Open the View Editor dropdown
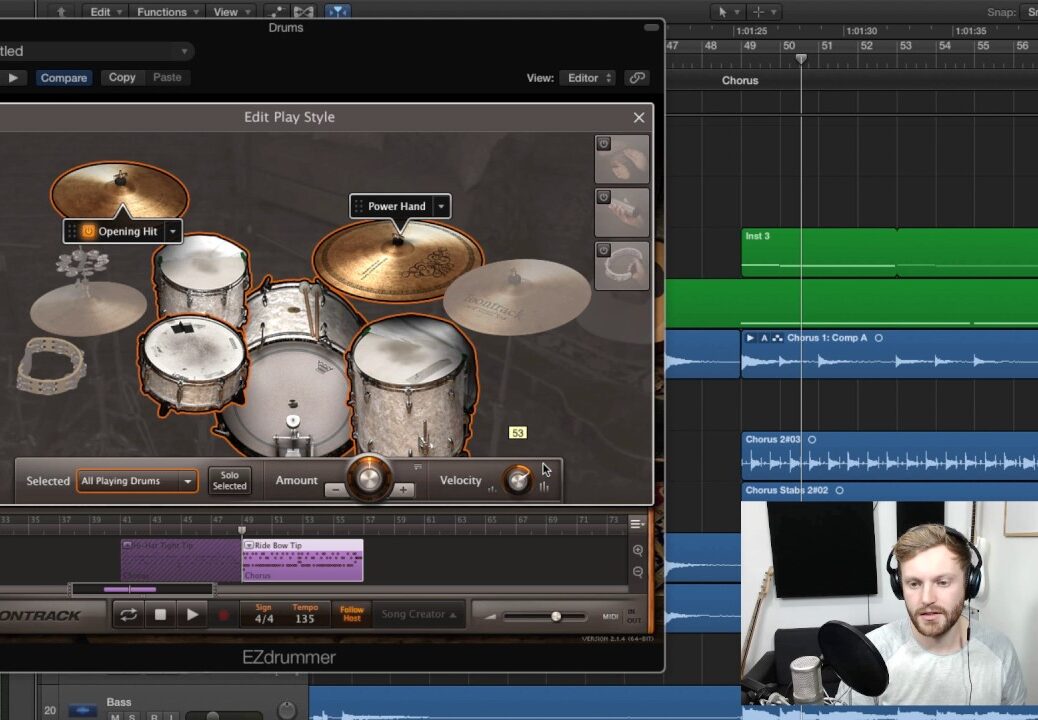1038x720 pixels. point(588,78)
